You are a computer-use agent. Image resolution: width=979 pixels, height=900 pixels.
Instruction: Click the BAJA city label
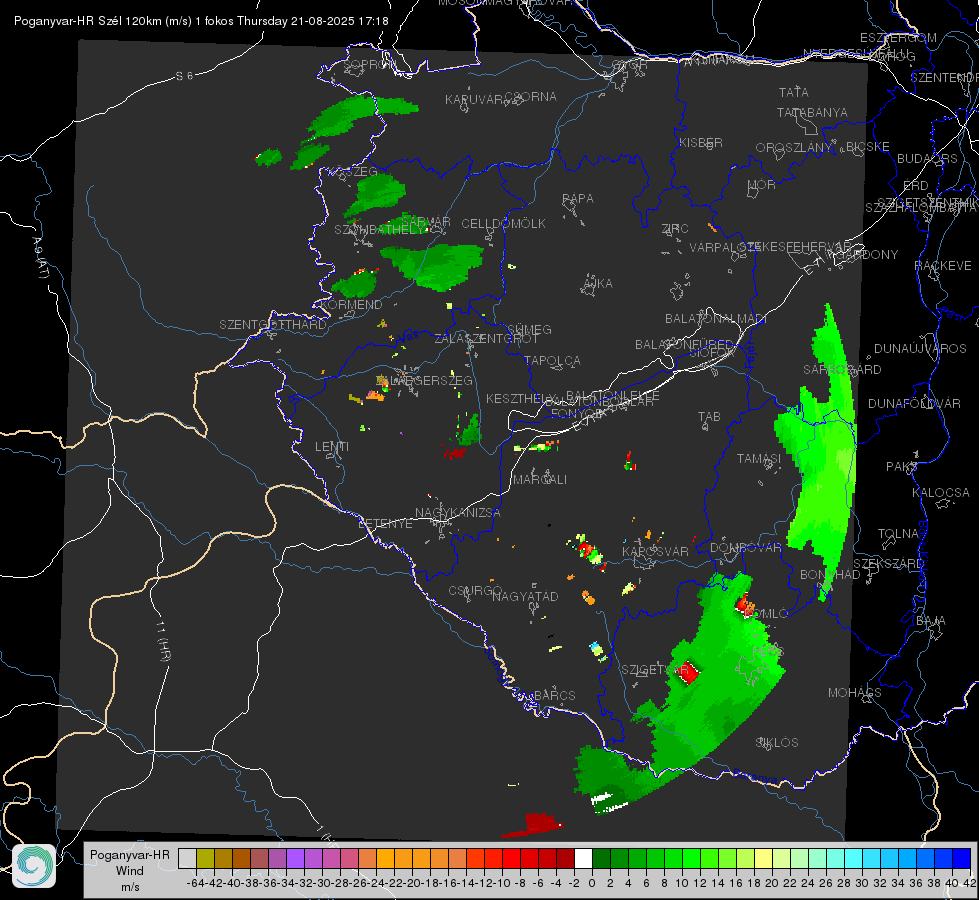pyautogui.click(x=931, y=621)
